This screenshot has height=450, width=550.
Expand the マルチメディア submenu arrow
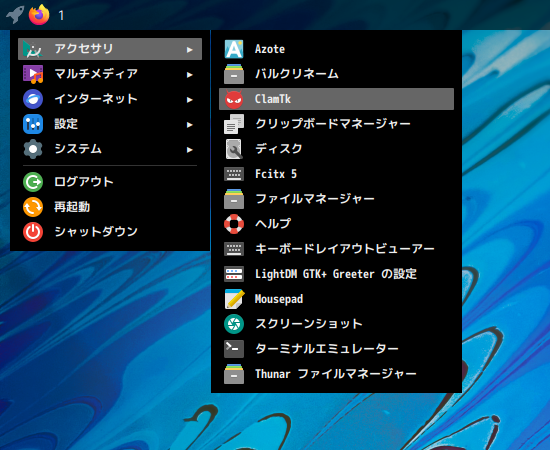(189, 74)
